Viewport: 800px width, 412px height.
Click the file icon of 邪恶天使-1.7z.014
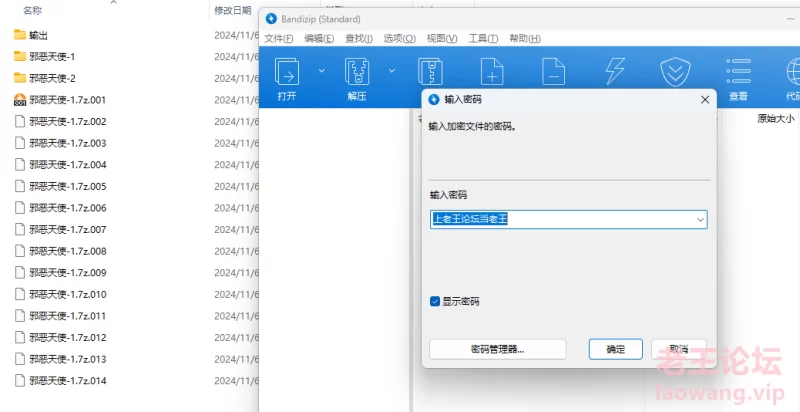pos(20,380)
